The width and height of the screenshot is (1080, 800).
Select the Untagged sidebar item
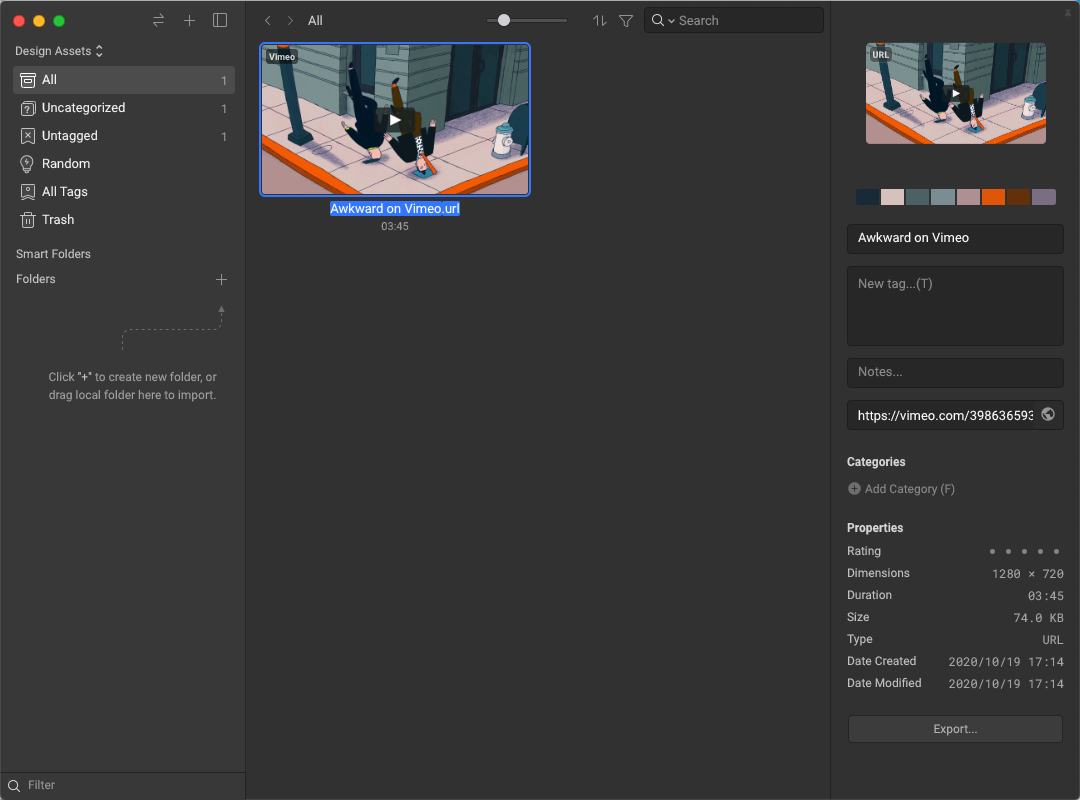point(124,136)
